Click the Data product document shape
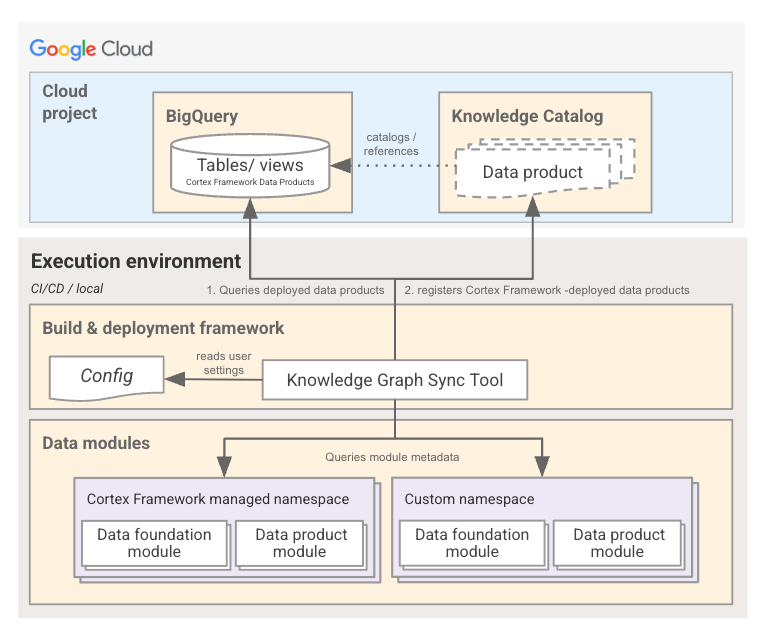This screenshot has height=637, width=765. (533, 173)
